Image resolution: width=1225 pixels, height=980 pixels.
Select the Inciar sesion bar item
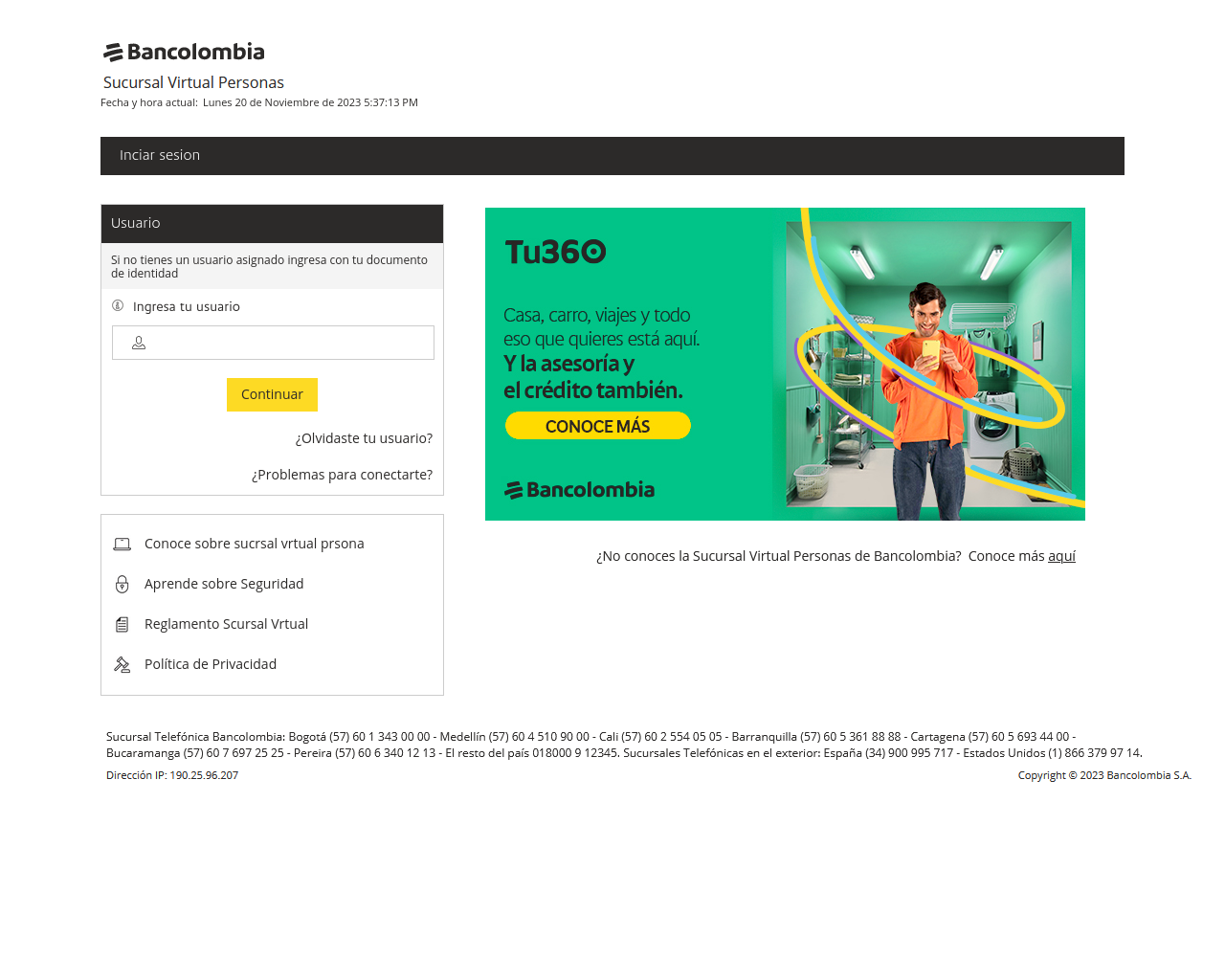coord(160,155)
